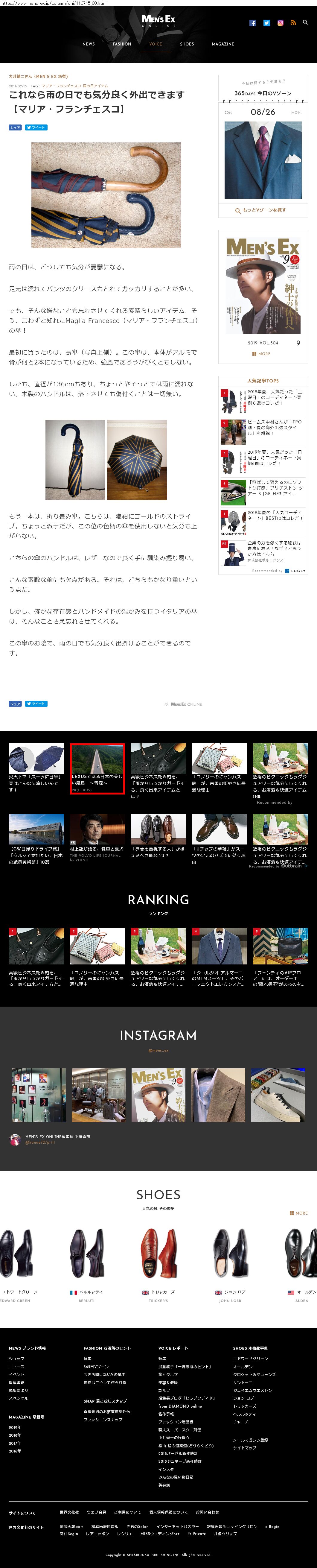Open the footer link ファッションスナップ
This screenshot has width=317, height=1568.
pos(103,1420)
